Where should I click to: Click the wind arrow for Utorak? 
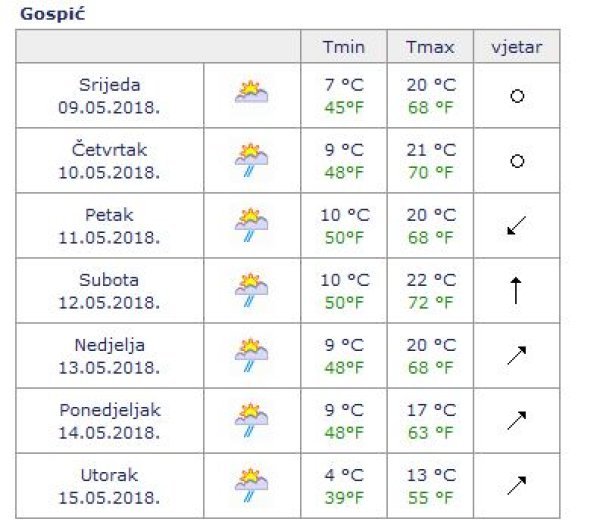(517, 485)
